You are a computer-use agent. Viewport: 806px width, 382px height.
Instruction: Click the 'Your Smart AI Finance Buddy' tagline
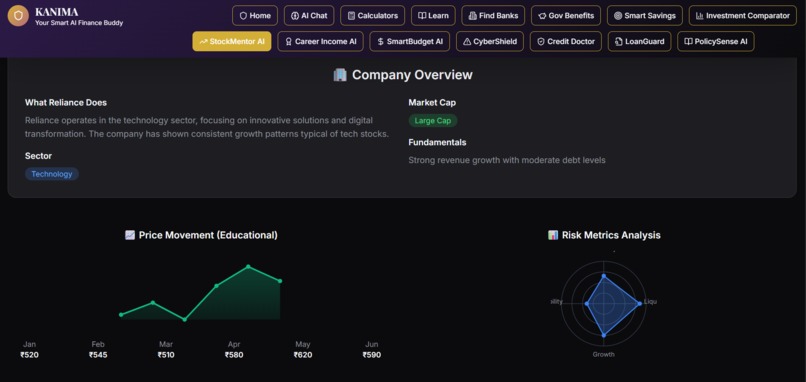(79, 23)
